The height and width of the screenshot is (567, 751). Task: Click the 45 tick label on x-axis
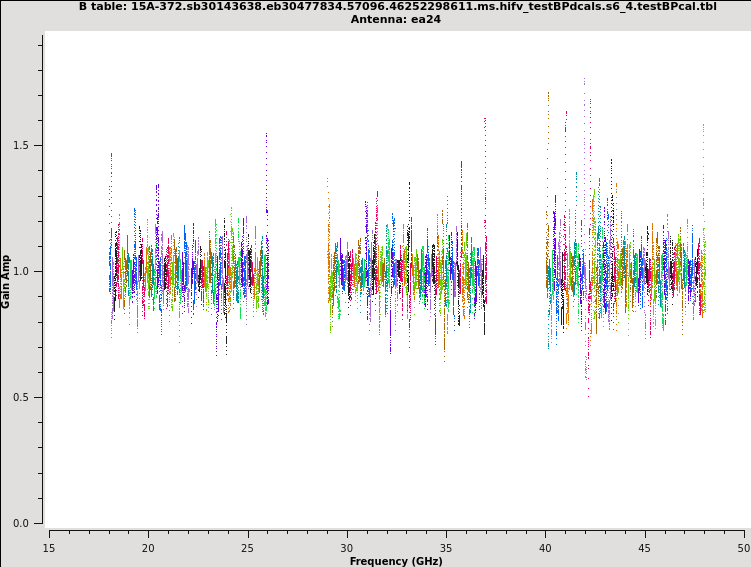645,547
